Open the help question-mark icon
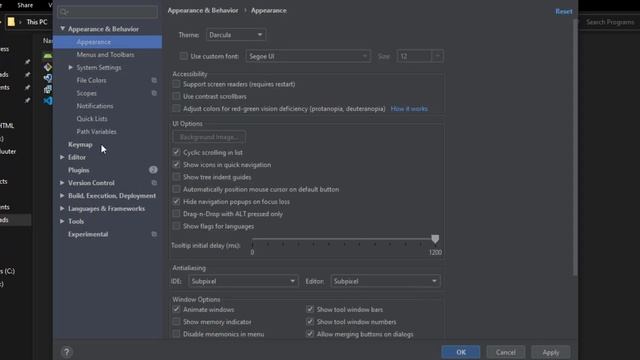This screenshot has width=640, height=360. pos(67,352)
